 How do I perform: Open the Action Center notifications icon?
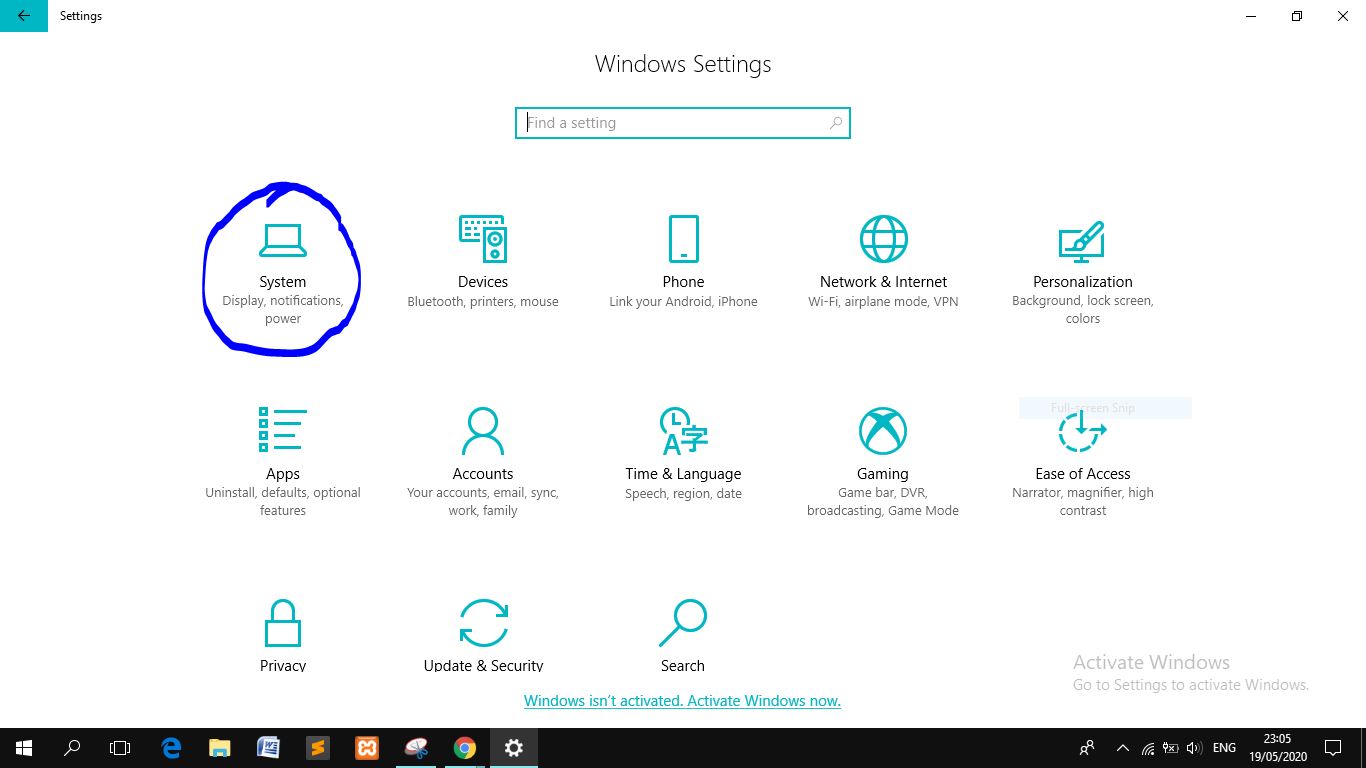1333,747
